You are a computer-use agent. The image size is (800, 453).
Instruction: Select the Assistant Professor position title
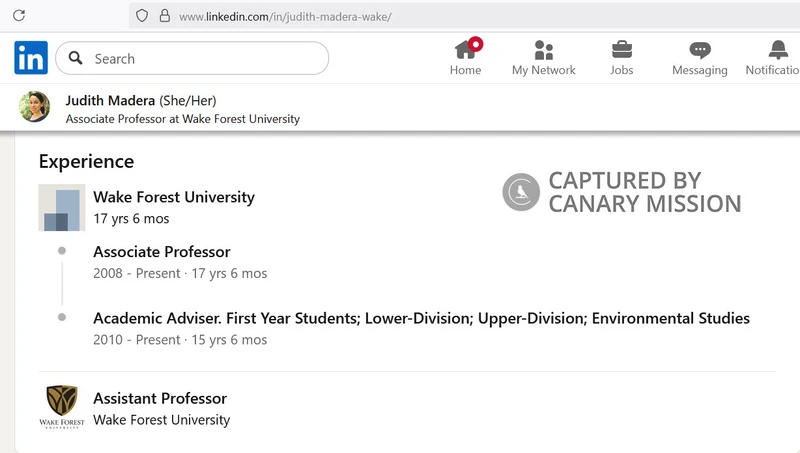(160, 398)
